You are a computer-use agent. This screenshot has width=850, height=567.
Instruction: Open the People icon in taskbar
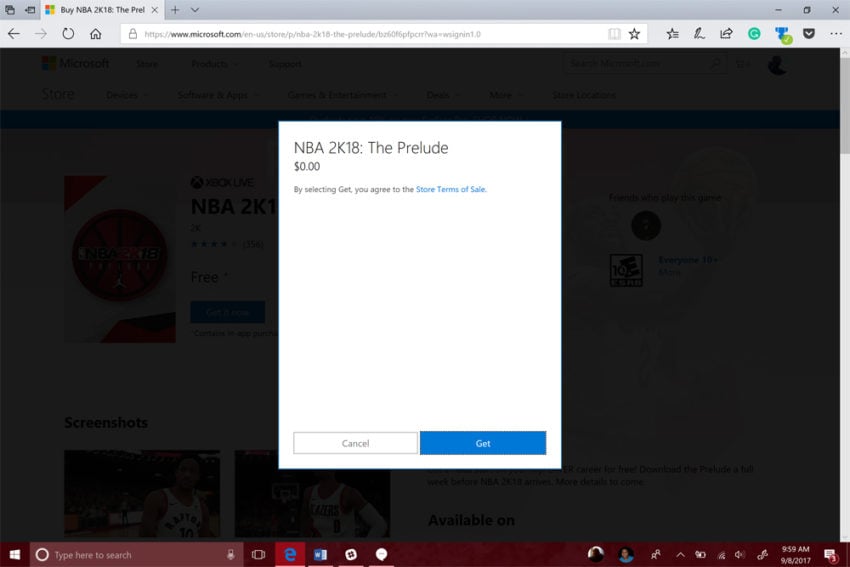point(655,555)
